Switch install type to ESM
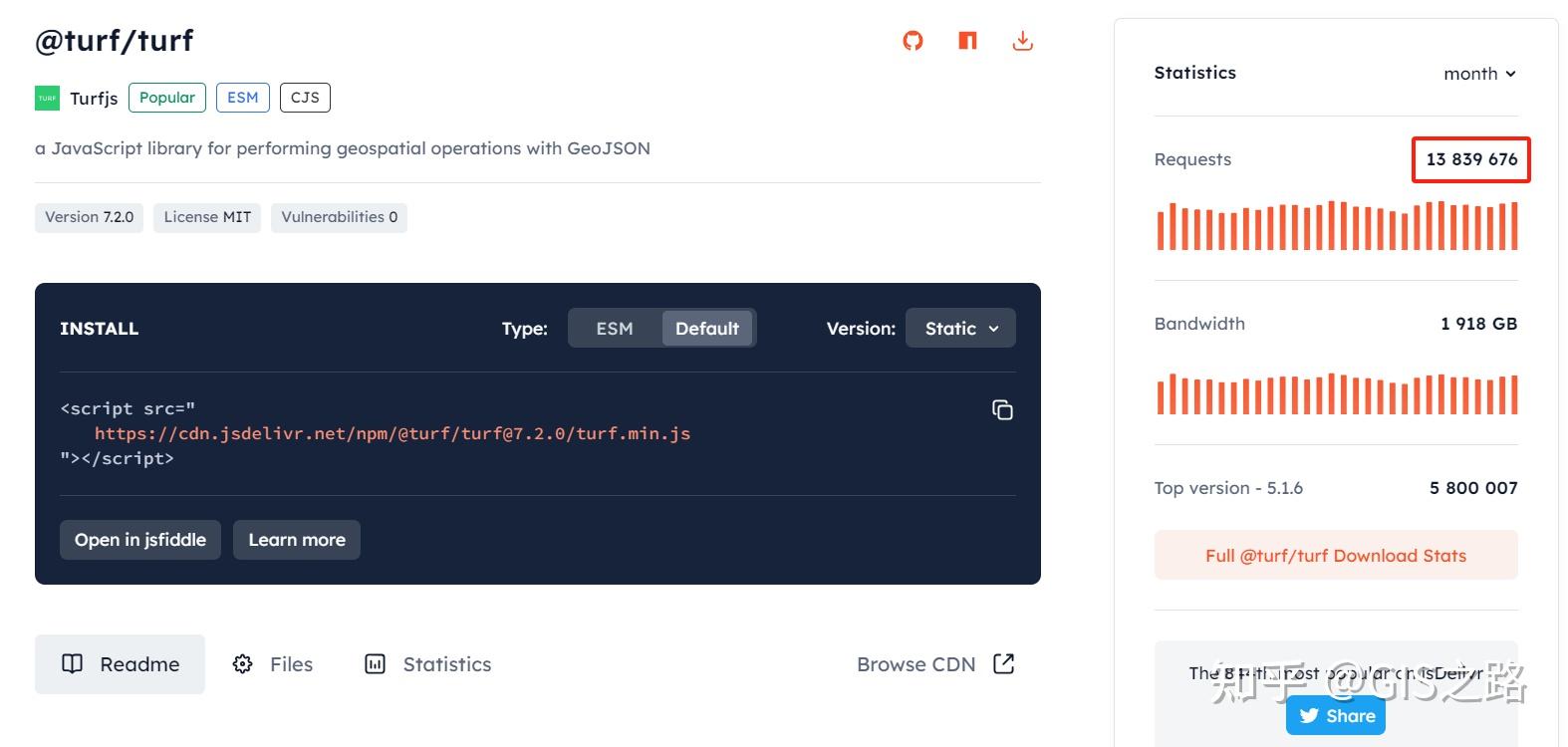The width and height of the screenshot is (1568, 747). [x=614, y=329]
